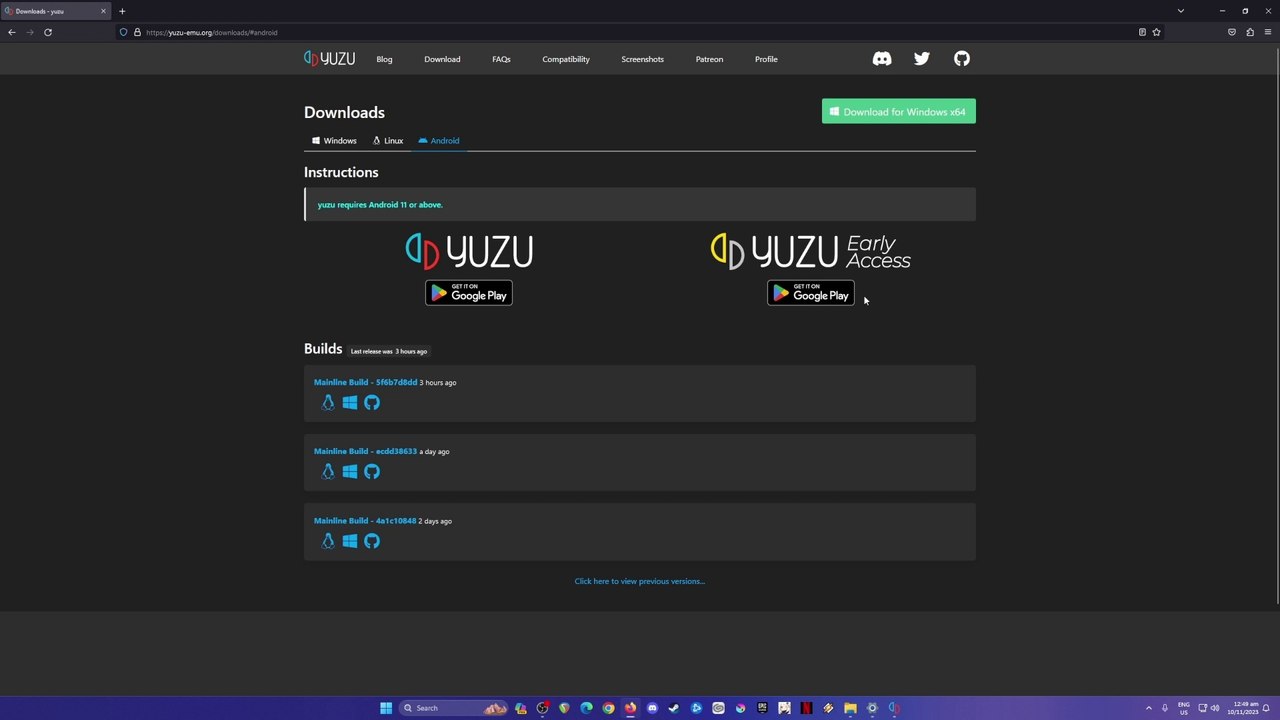Download Windows build for Mainline 5f6b7d8dd

click(350, 403)
